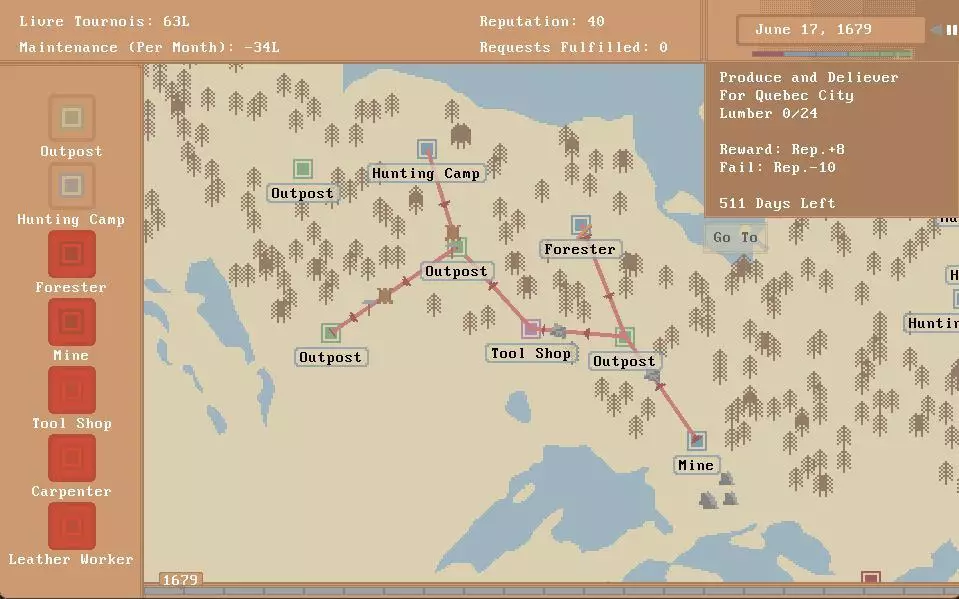This screenshot has width=959, height=599.
Task: Click the June 17, 1679 date display
Action: (813, 30)
